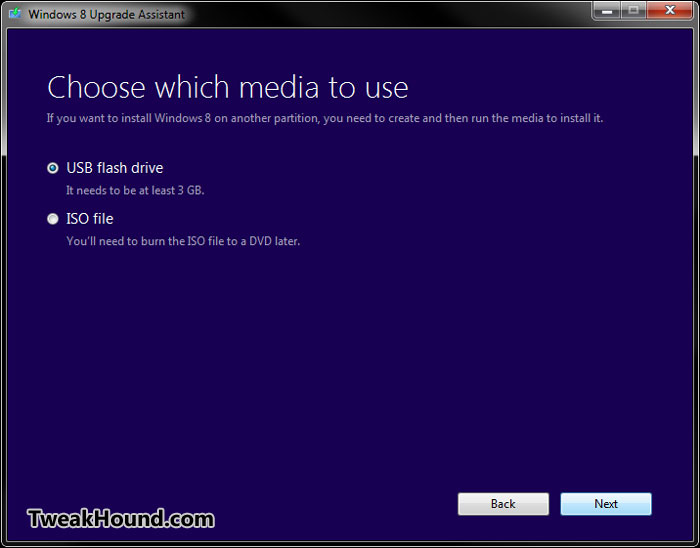Click the 'ISO file' label text
The image size is (700, 548).
click(x=90, y=219)
